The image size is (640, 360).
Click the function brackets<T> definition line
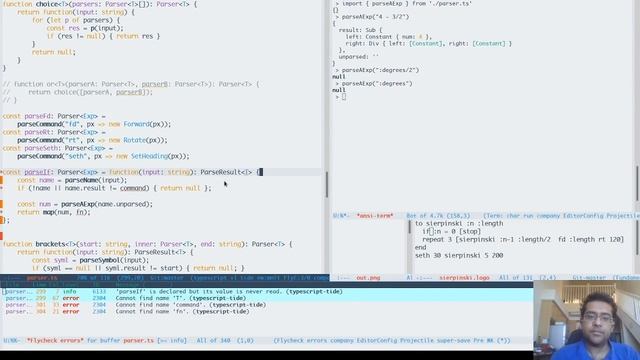click(147, 244)
